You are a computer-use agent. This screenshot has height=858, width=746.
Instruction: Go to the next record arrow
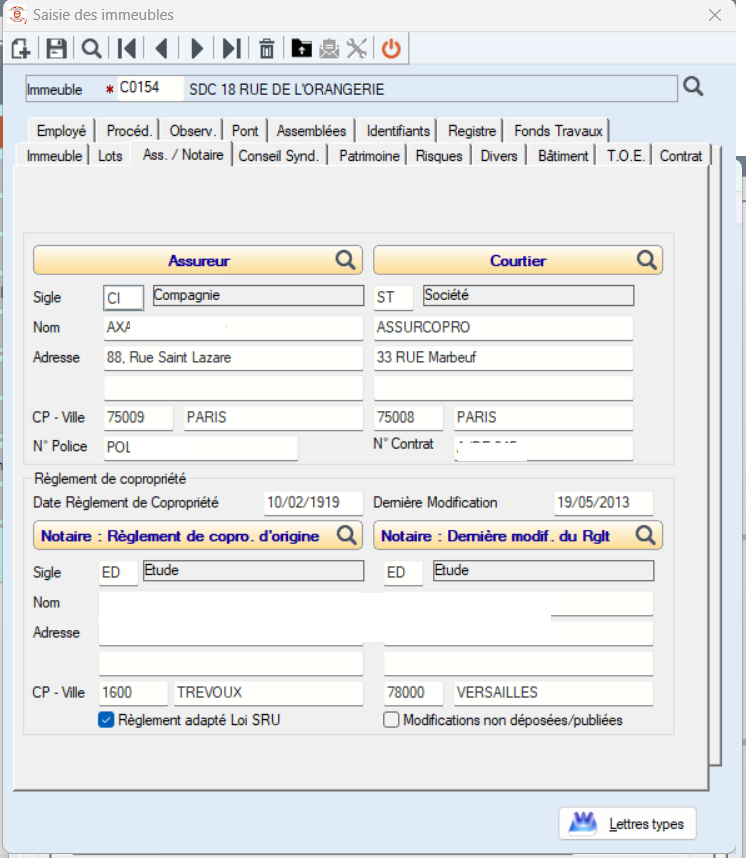[197, 49]
